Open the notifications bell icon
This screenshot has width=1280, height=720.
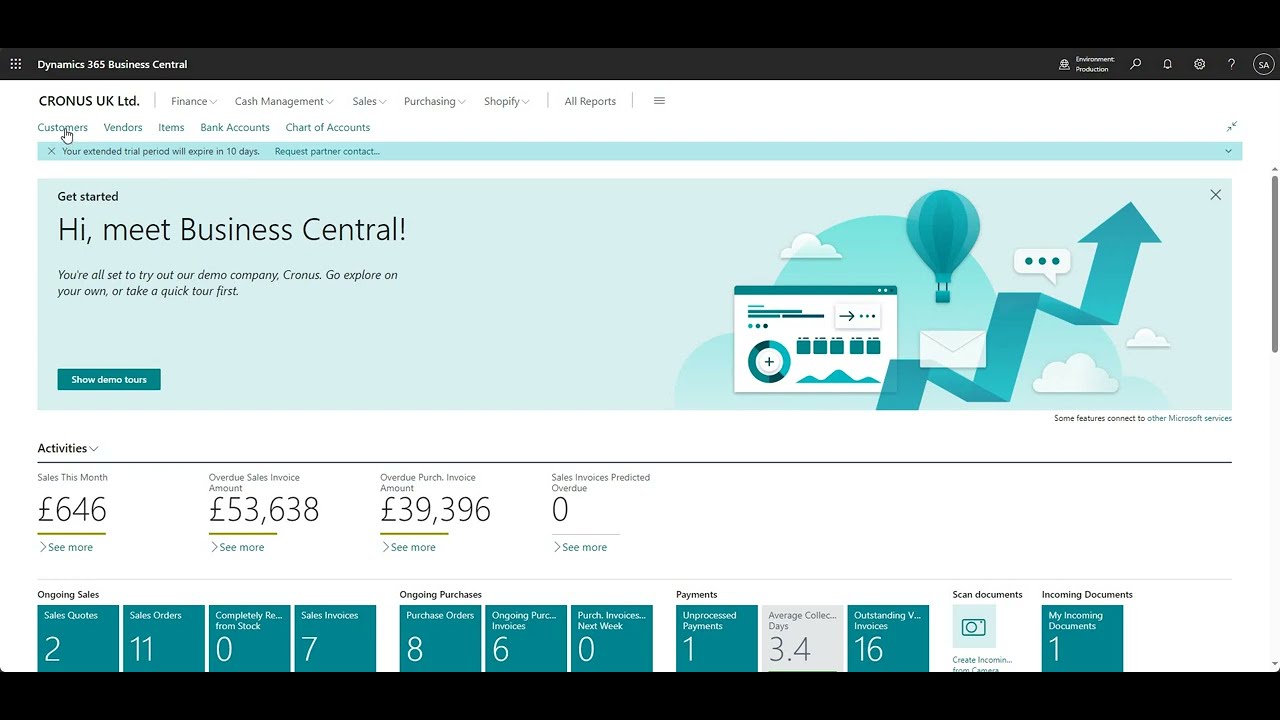tap(1167, 64)
